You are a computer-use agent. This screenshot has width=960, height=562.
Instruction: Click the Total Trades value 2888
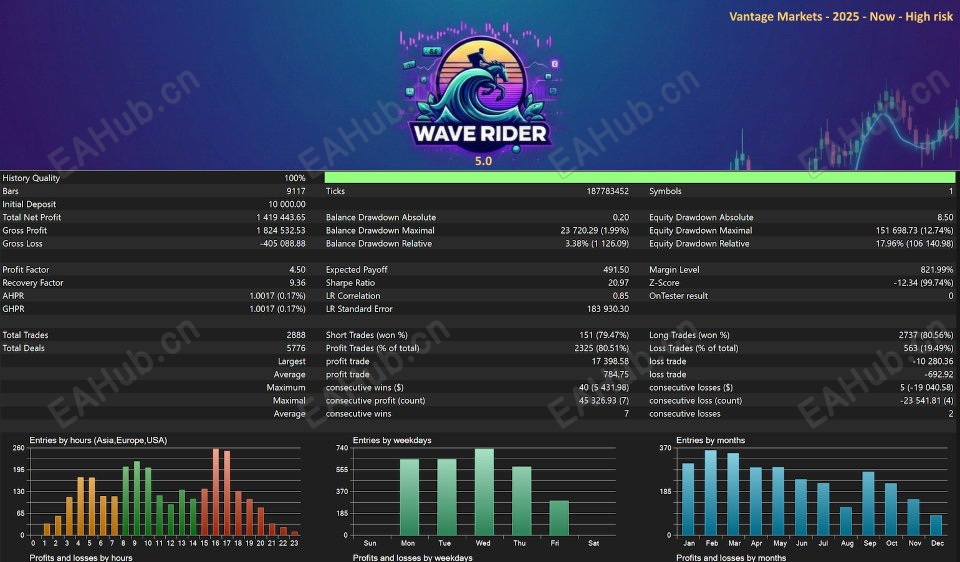(x=296, y=335)
